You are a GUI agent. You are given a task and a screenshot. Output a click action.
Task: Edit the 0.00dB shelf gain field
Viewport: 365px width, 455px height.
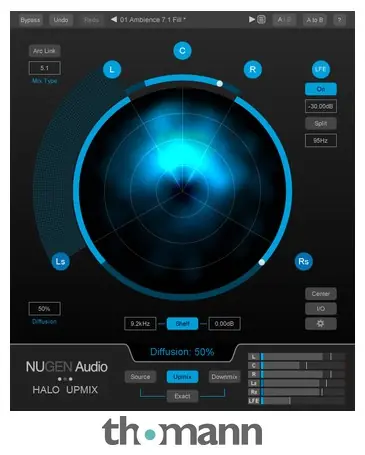(224, 324)
